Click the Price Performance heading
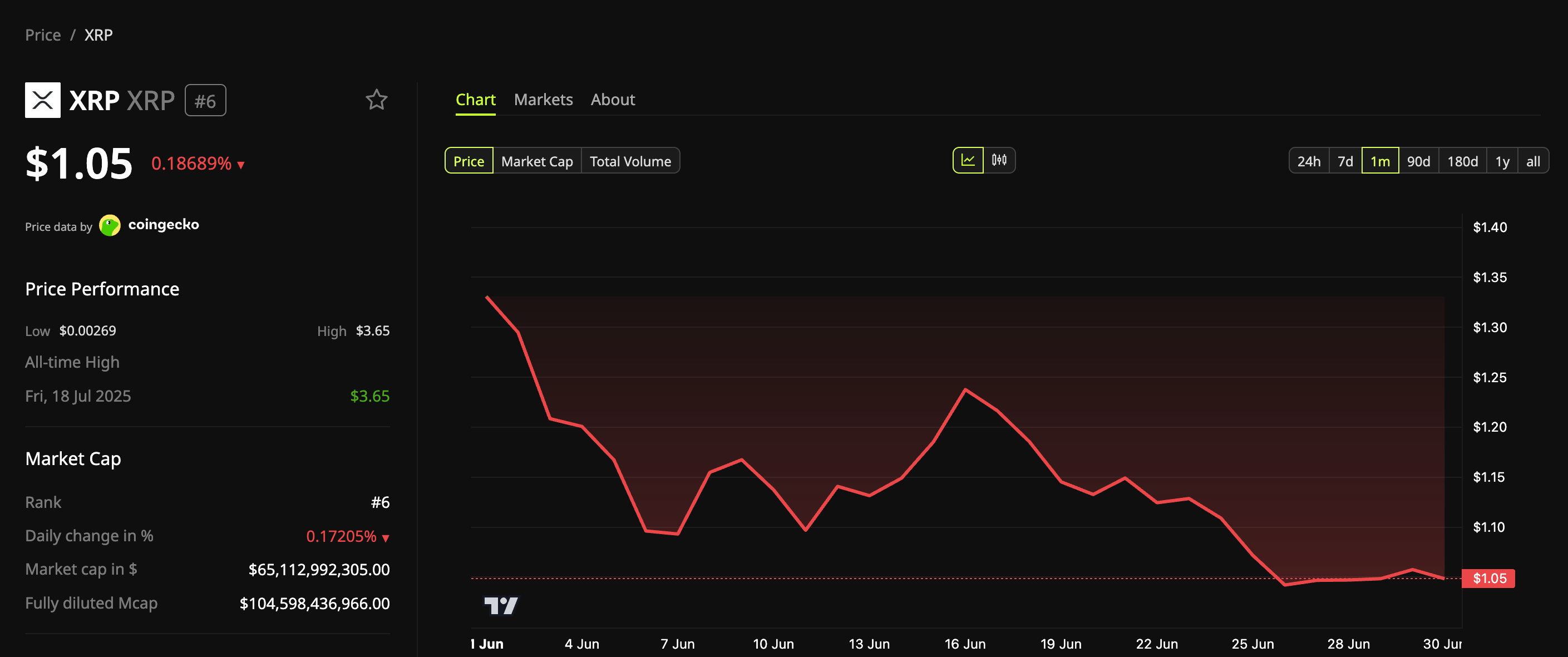The image size is (1568, 657). click(x=102, y=289)
